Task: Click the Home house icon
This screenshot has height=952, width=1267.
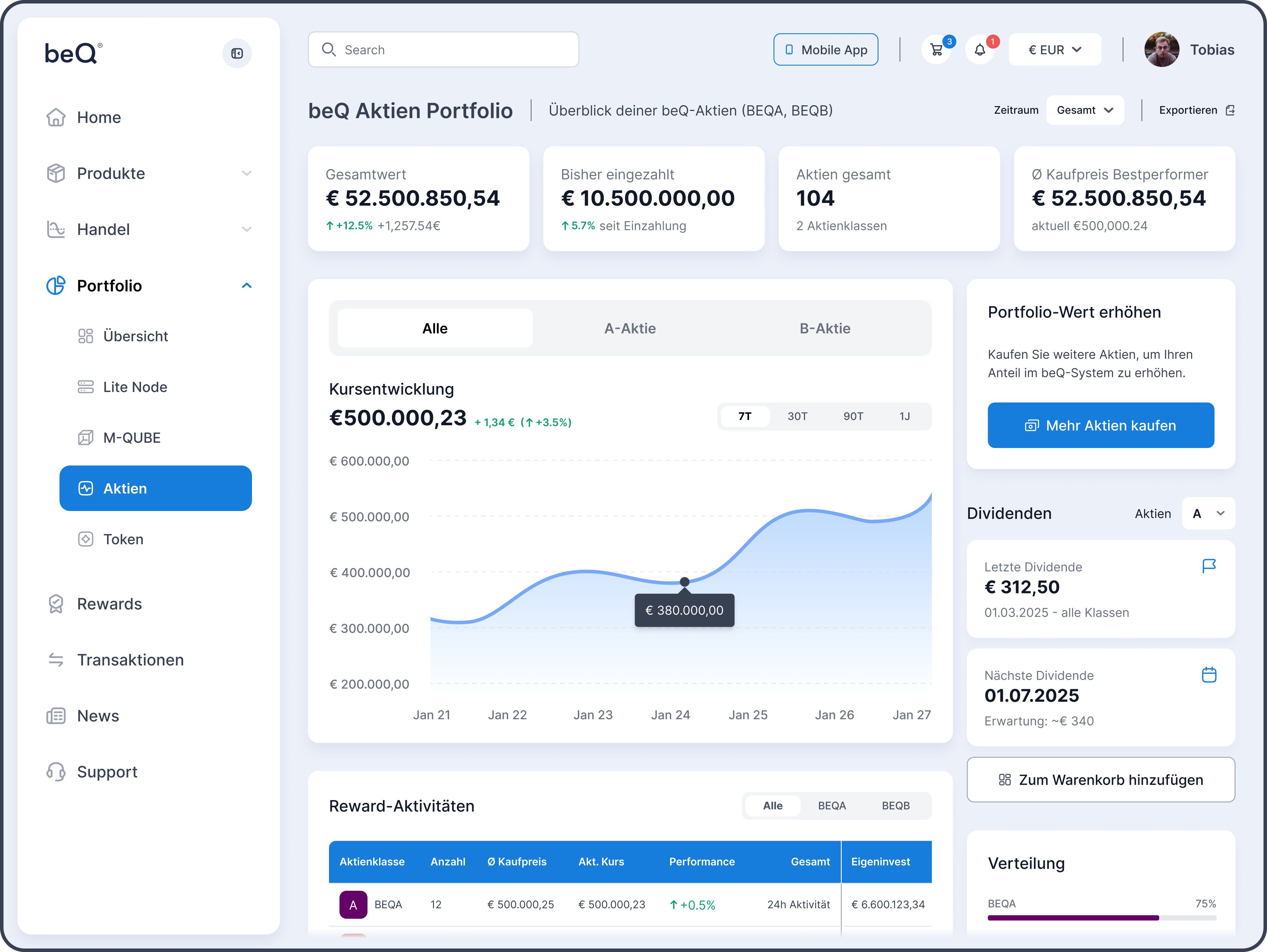Action: pyautogui.click(x=56, y=117)
